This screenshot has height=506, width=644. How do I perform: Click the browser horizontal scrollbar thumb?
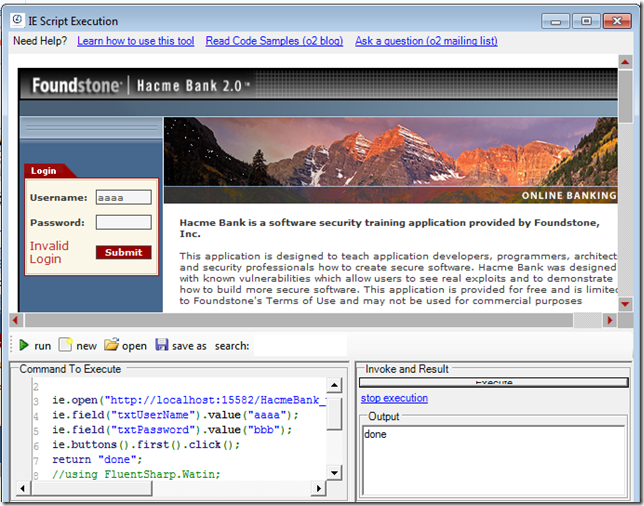299,320
